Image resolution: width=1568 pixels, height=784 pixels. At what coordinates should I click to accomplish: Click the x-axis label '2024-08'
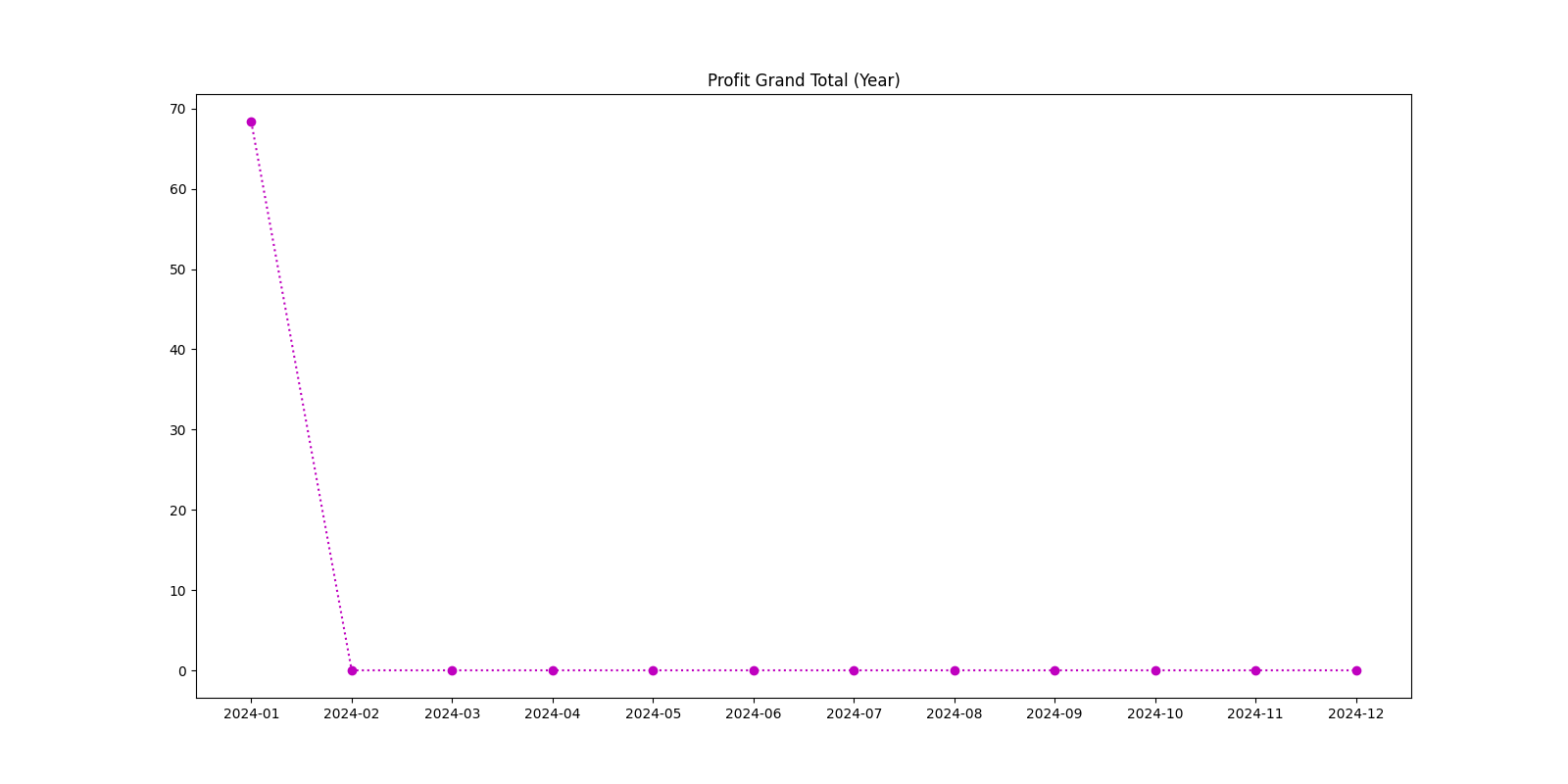click(x=955, y=713)
